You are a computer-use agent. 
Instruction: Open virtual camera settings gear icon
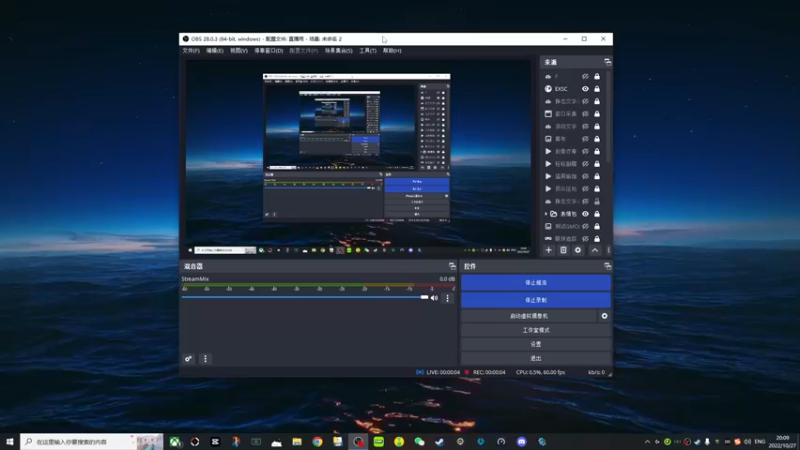[604, 316]
